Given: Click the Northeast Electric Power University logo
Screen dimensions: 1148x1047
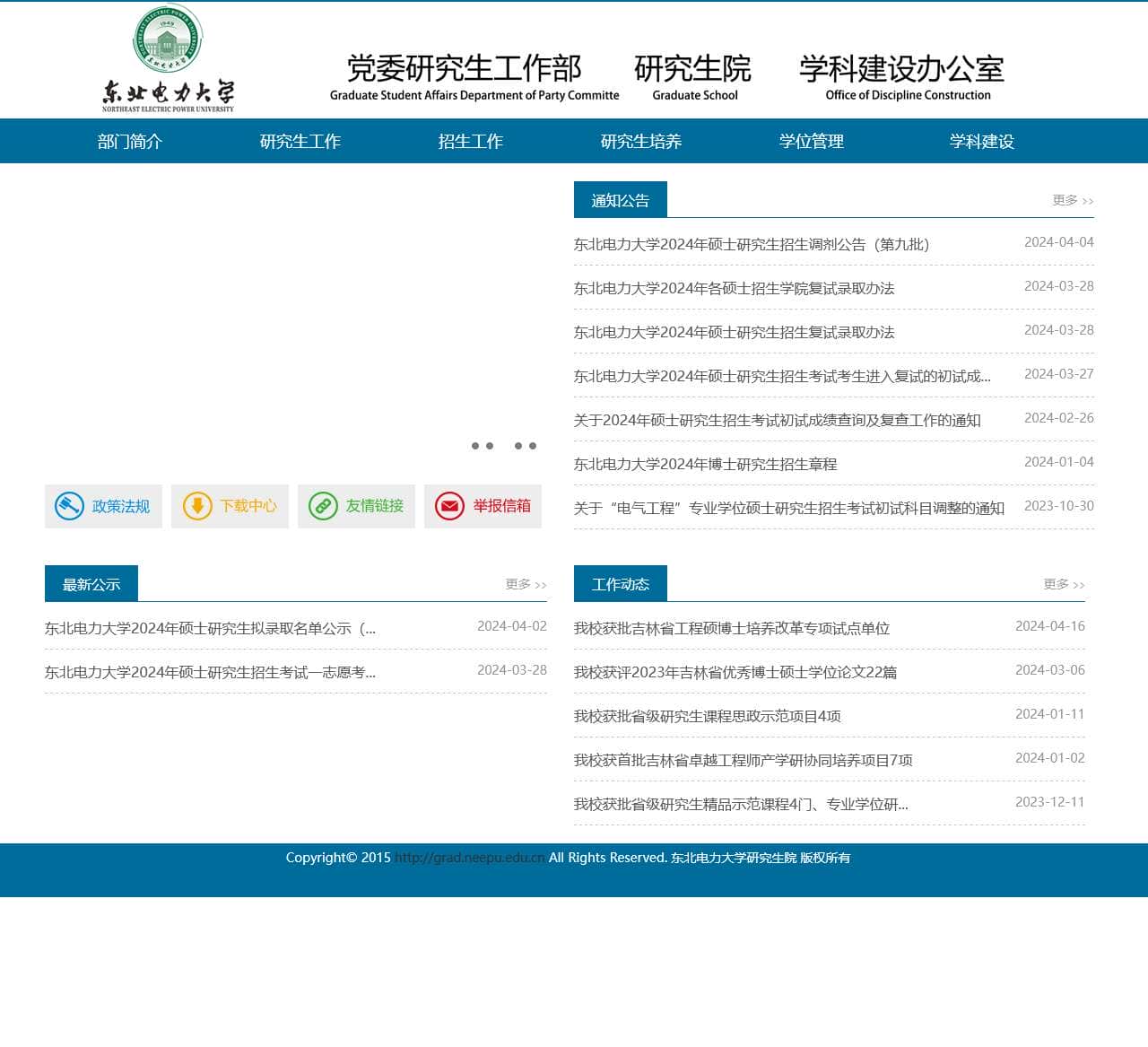Looking at the screenshot, I should click(x=168, y=59).
